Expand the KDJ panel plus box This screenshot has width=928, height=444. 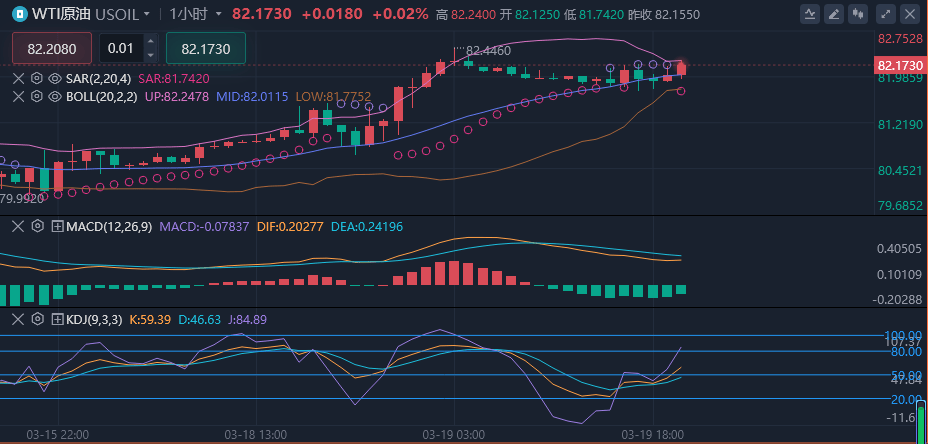pos(58,320)
